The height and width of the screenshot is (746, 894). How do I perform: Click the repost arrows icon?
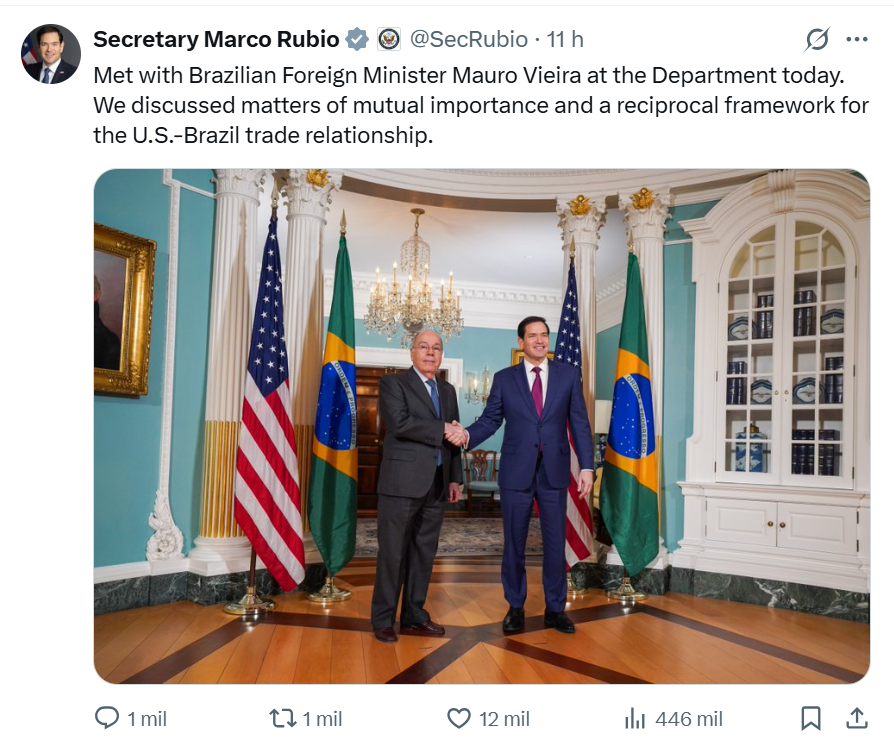click(282, 718)
